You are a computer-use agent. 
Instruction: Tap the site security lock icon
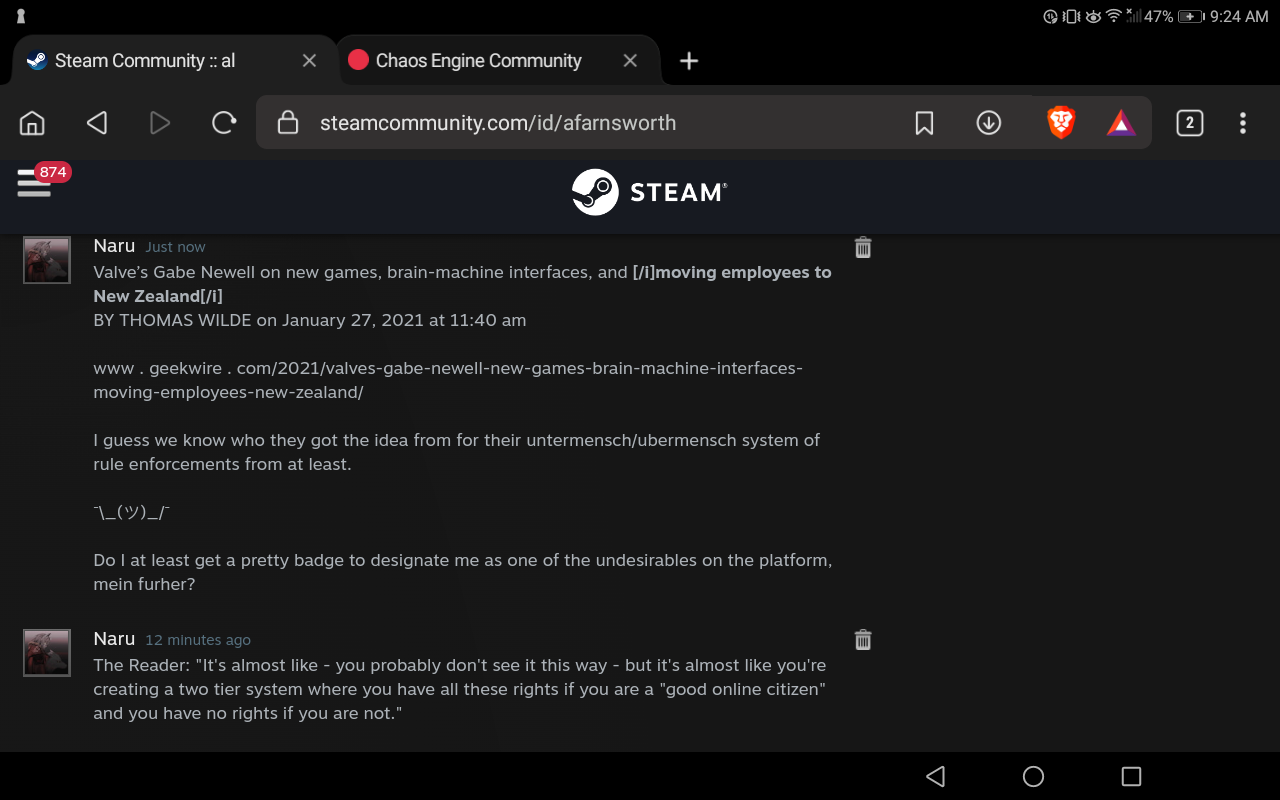tap(288, 123)
